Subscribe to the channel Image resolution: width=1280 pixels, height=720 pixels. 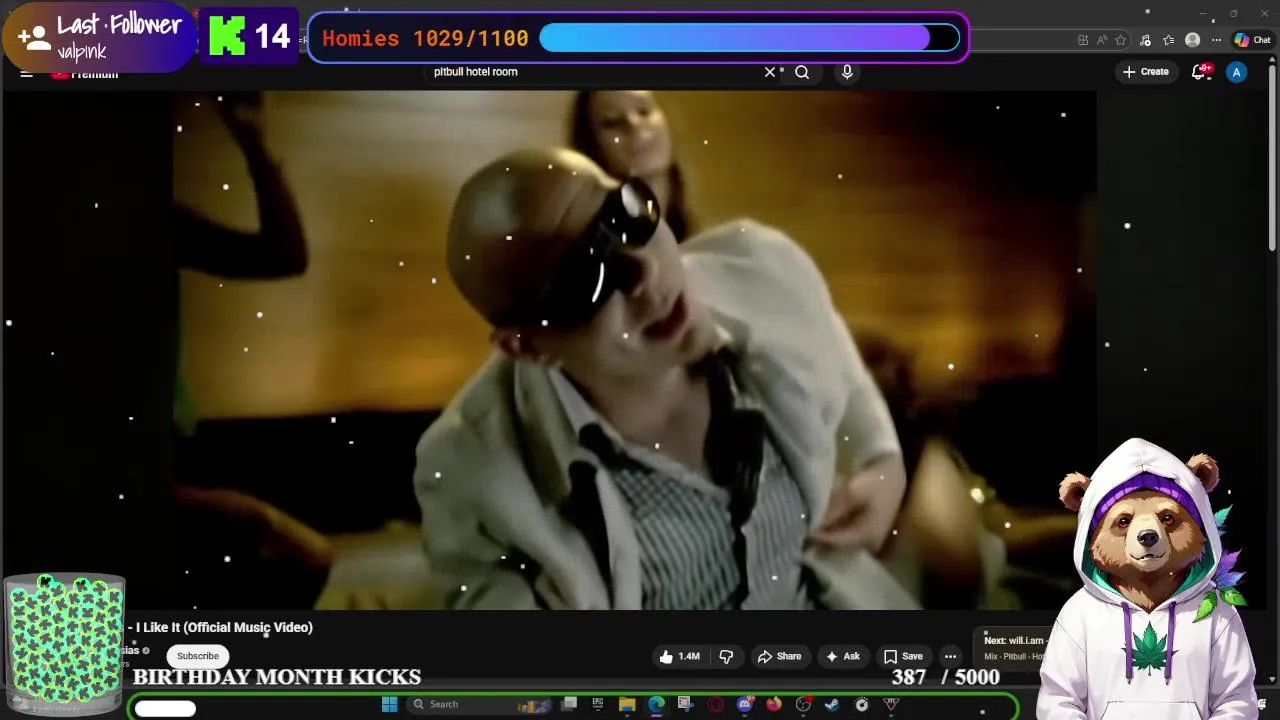click(x=198, y=656)
